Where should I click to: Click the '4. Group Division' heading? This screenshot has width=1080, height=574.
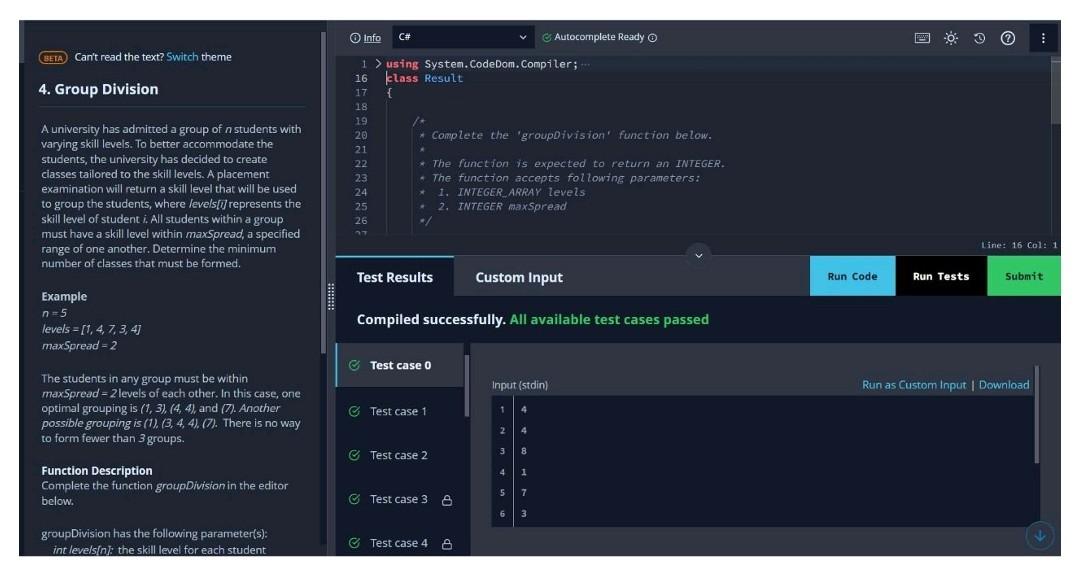98,90
